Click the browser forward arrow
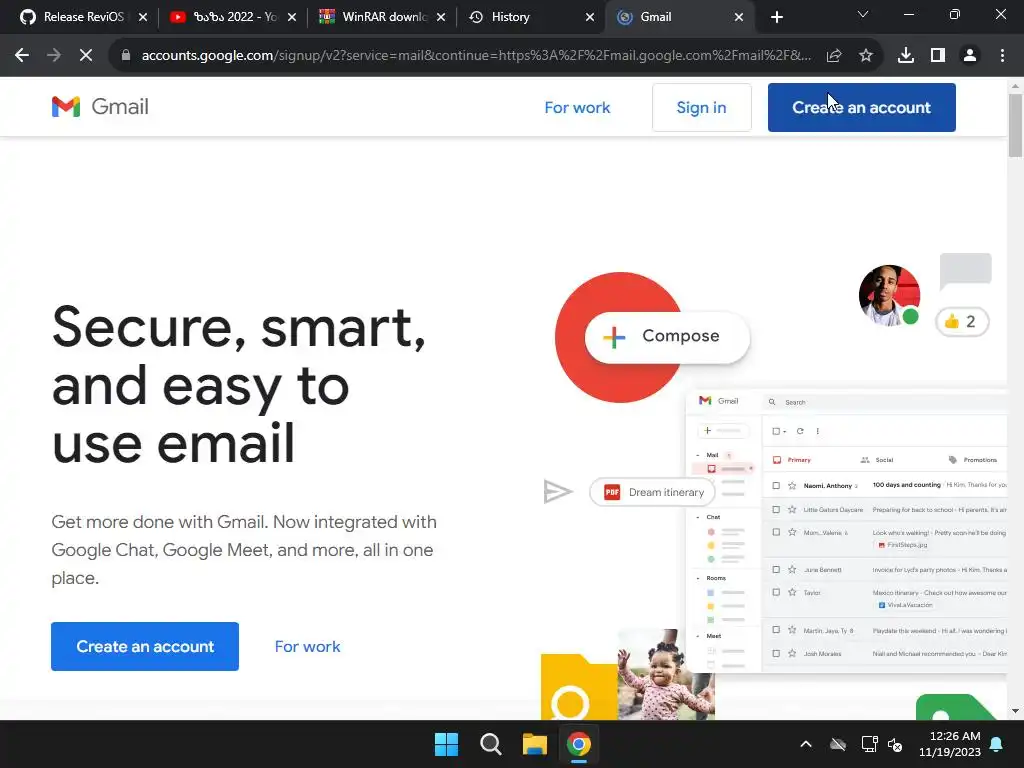This screenshot has height=768, width=1024. coord(54,56)
